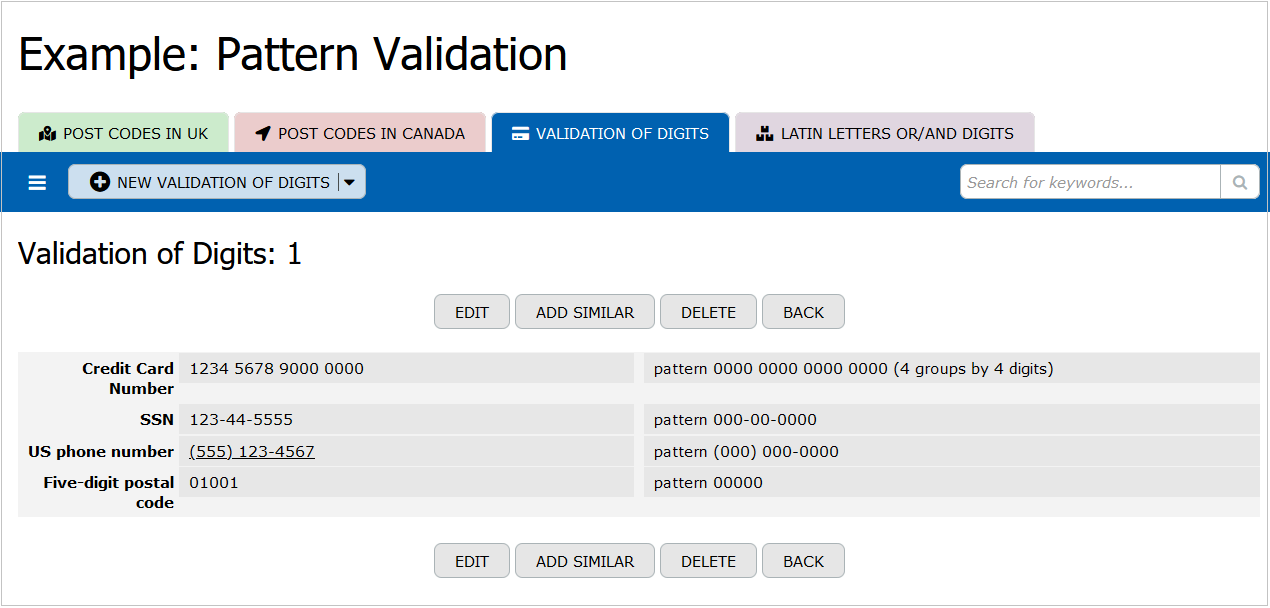This screenshot has width=1270, height=608.
Task: Select the VALIDATION OF DIGITS tab
Action: 610,132
